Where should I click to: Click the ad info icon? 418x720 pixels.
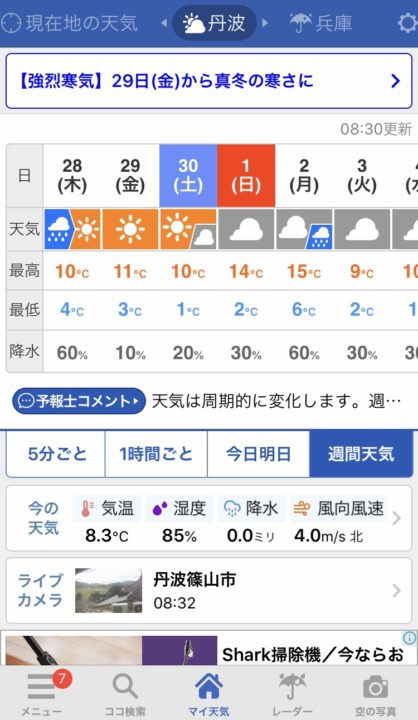(409, 638)
